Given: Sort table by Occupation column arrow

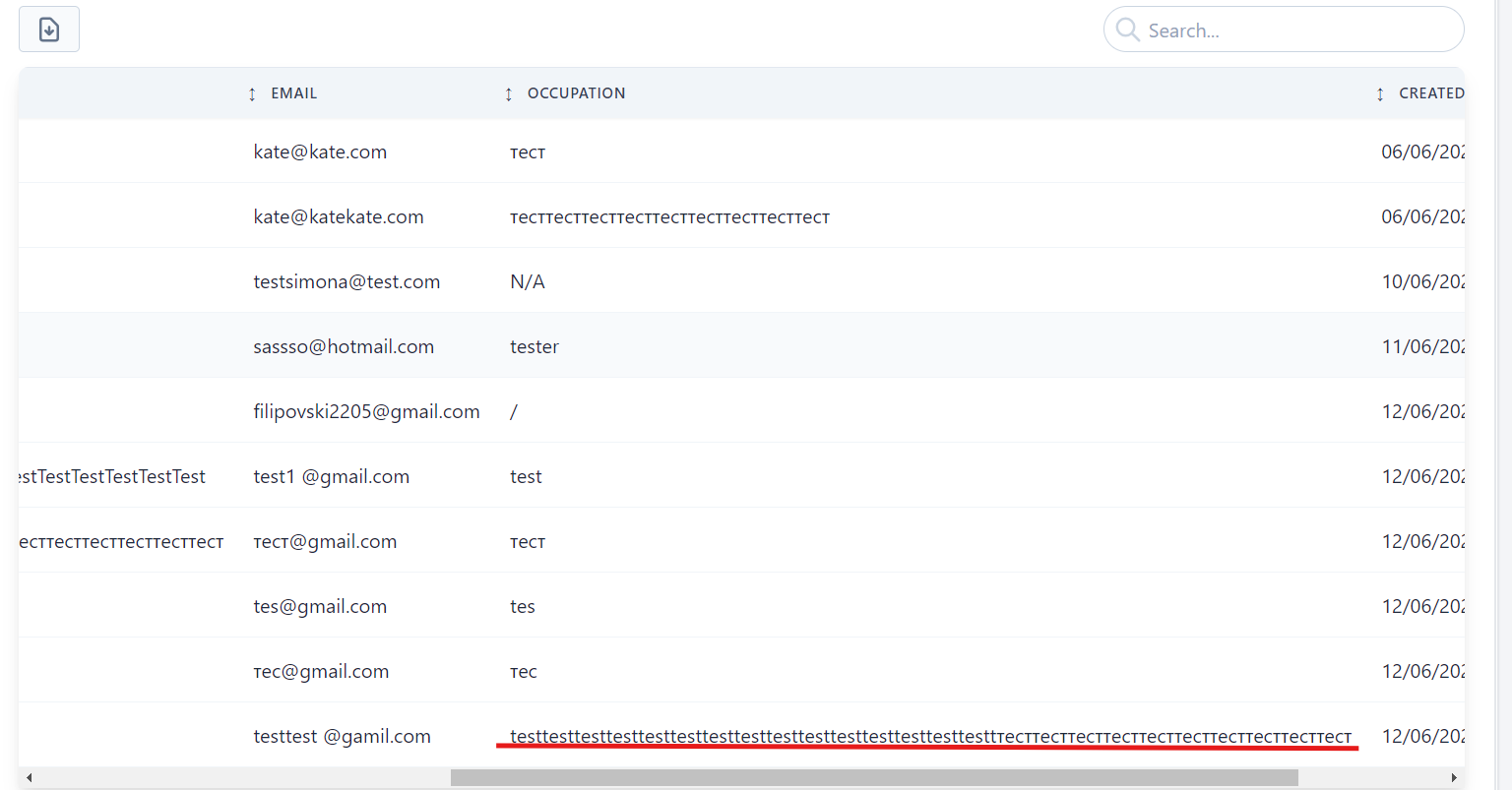Looking at the screenshot, I should pos(509,94).
